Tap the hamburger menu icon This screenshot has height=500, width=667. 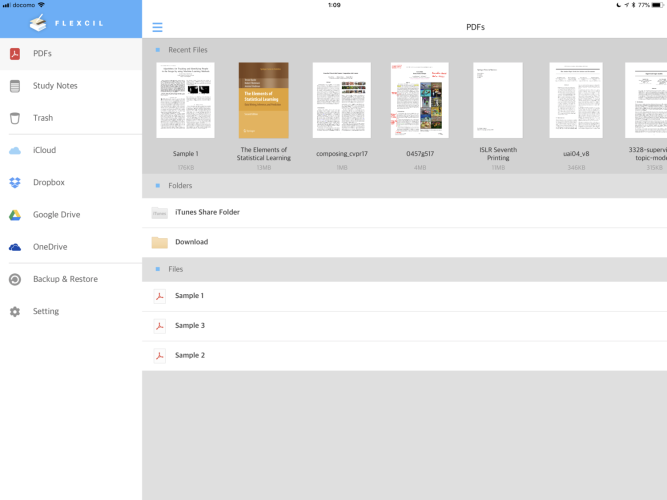(157, 27)
